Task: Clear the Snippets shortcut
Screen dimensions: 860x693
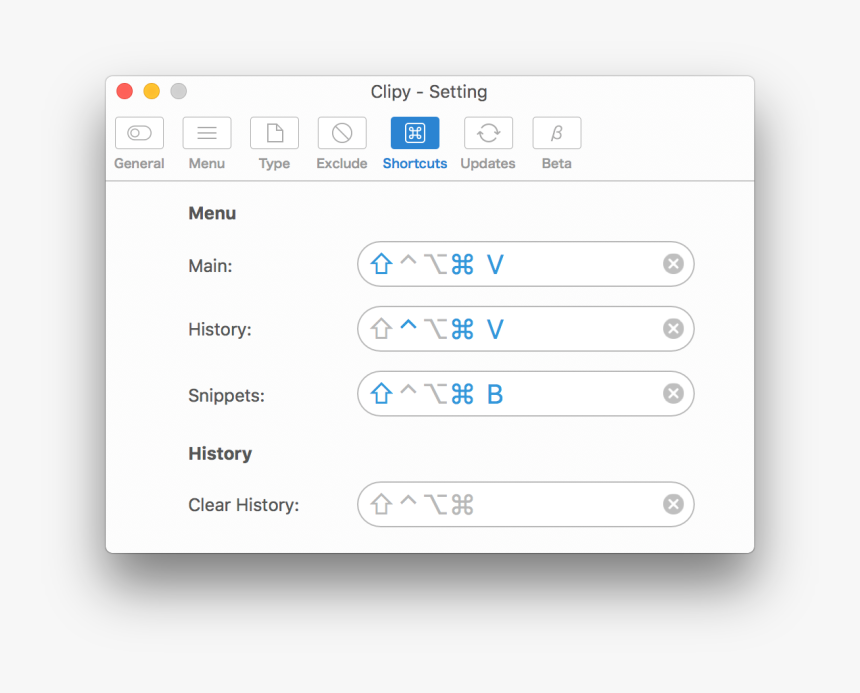Action: point(673,393)
